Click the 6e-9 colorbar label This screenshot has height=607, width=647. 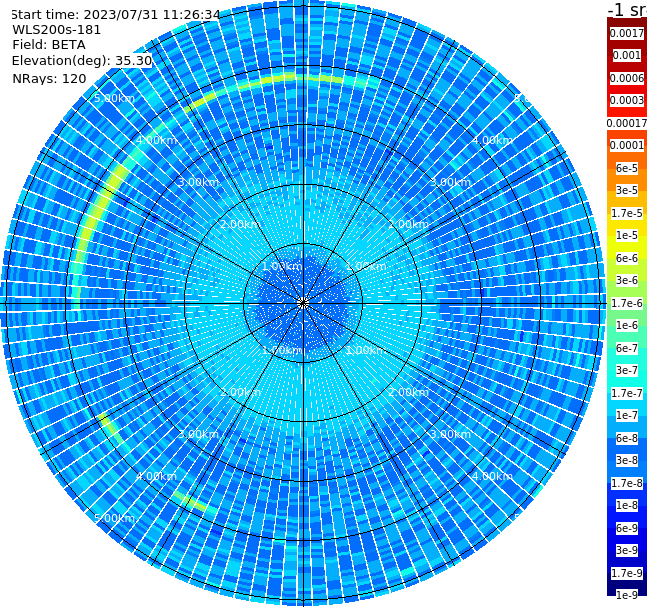[x=627, y=528]
